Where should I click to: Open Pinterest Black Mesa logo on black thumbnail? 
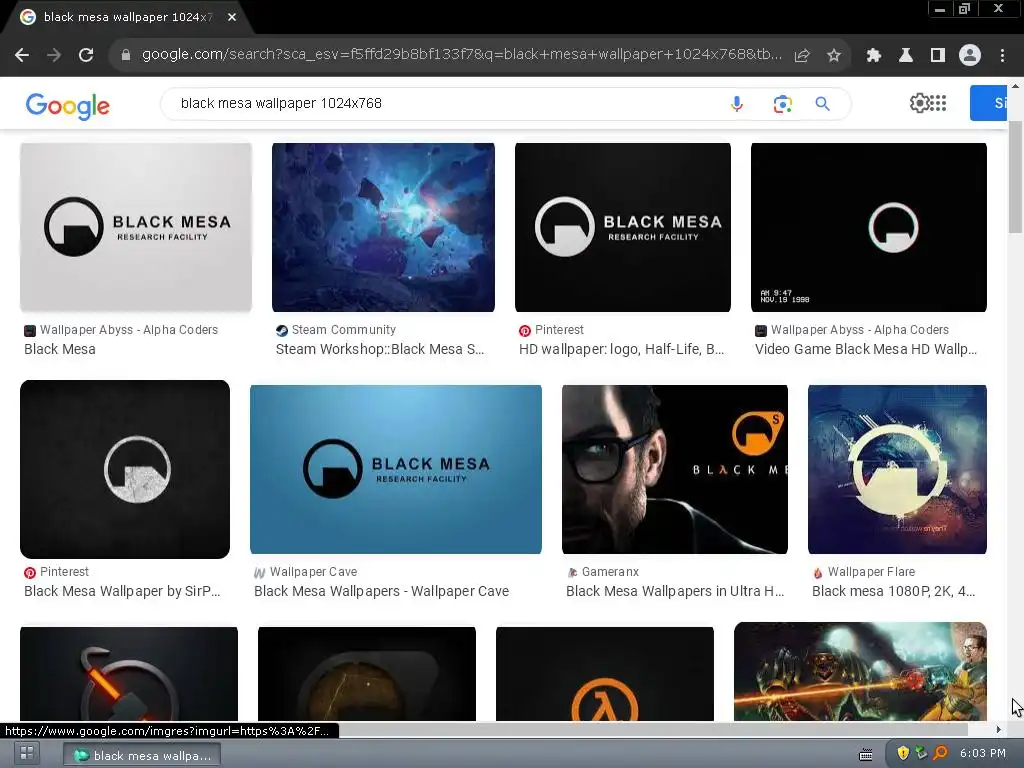click(623, 227)
